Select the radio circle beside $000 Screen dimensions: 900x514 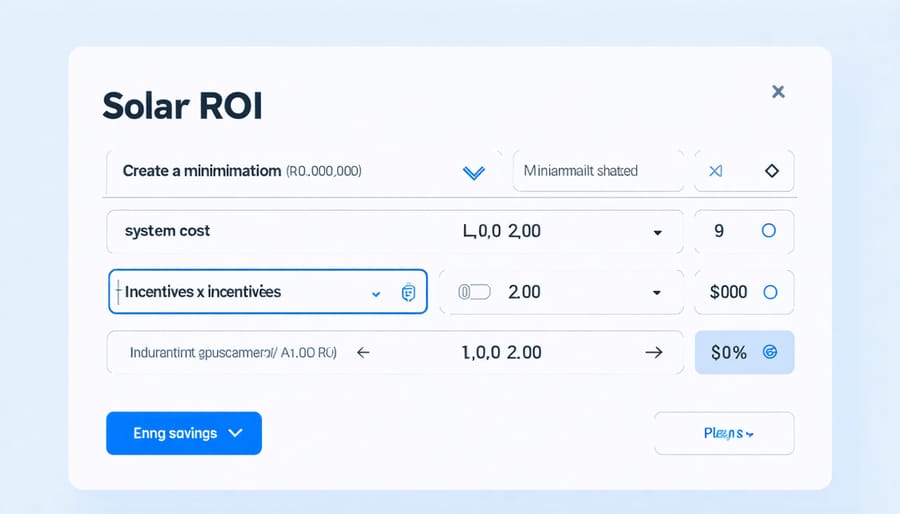tap(770, 292)
